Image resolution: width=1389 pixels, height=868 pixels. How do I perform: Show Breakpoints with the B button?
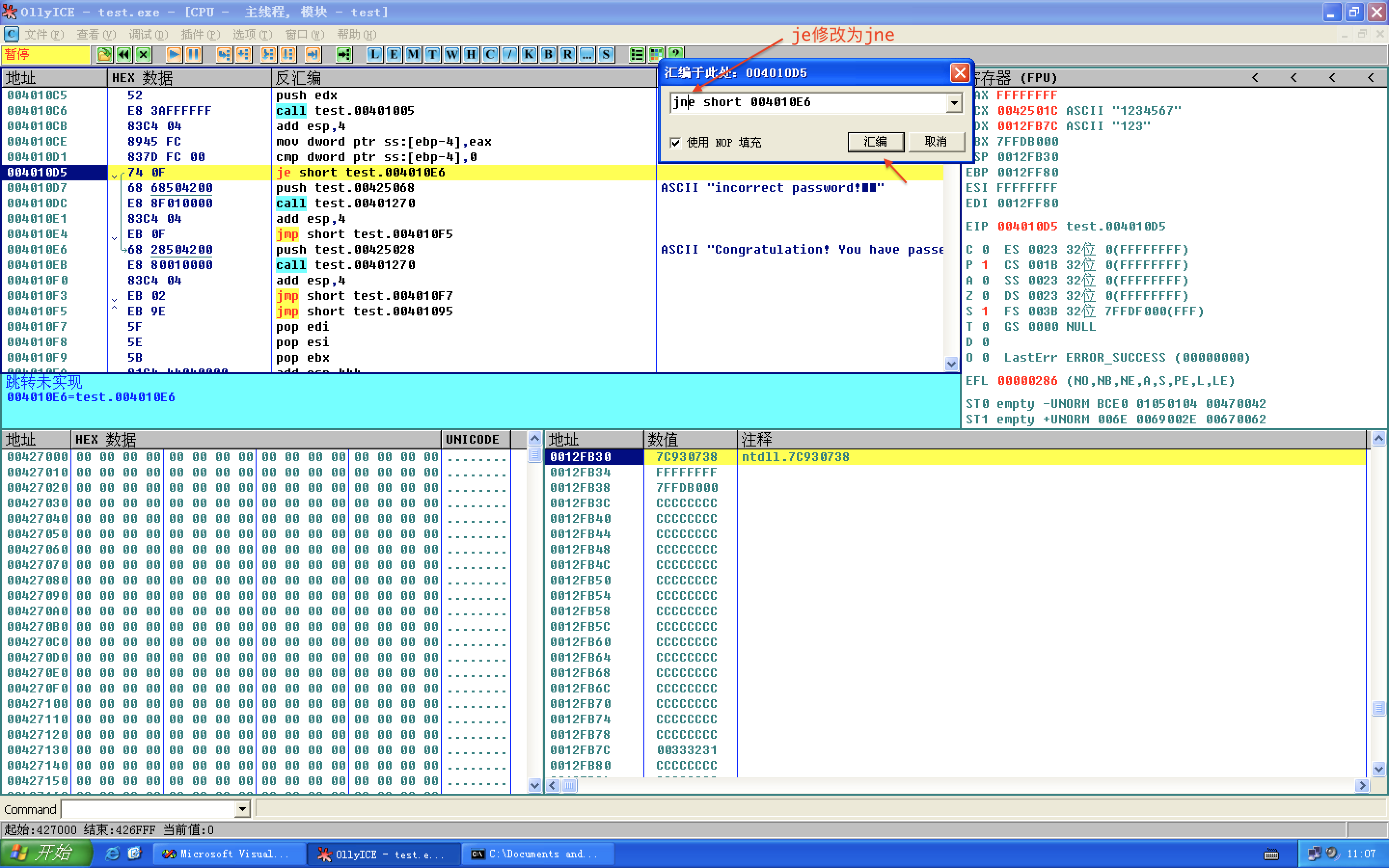pos(548,54)
